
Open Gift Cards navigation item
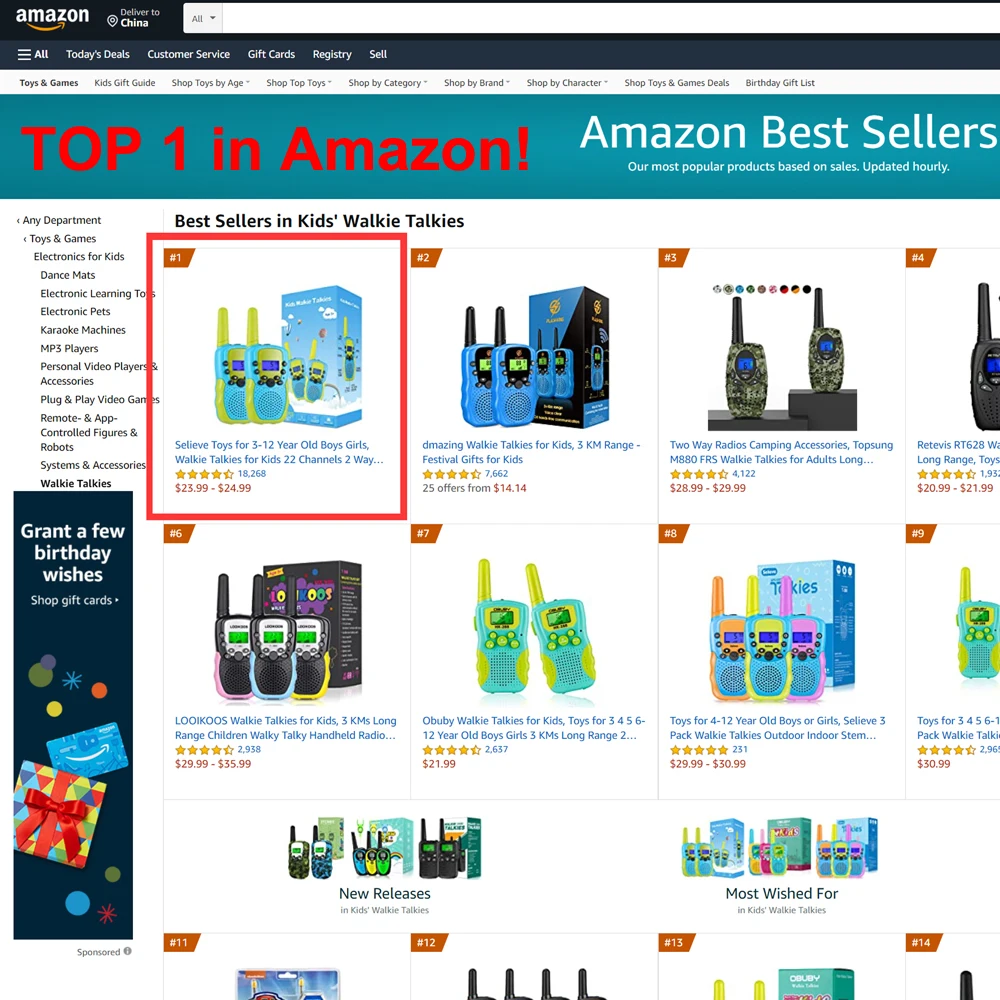coord(271,54)
